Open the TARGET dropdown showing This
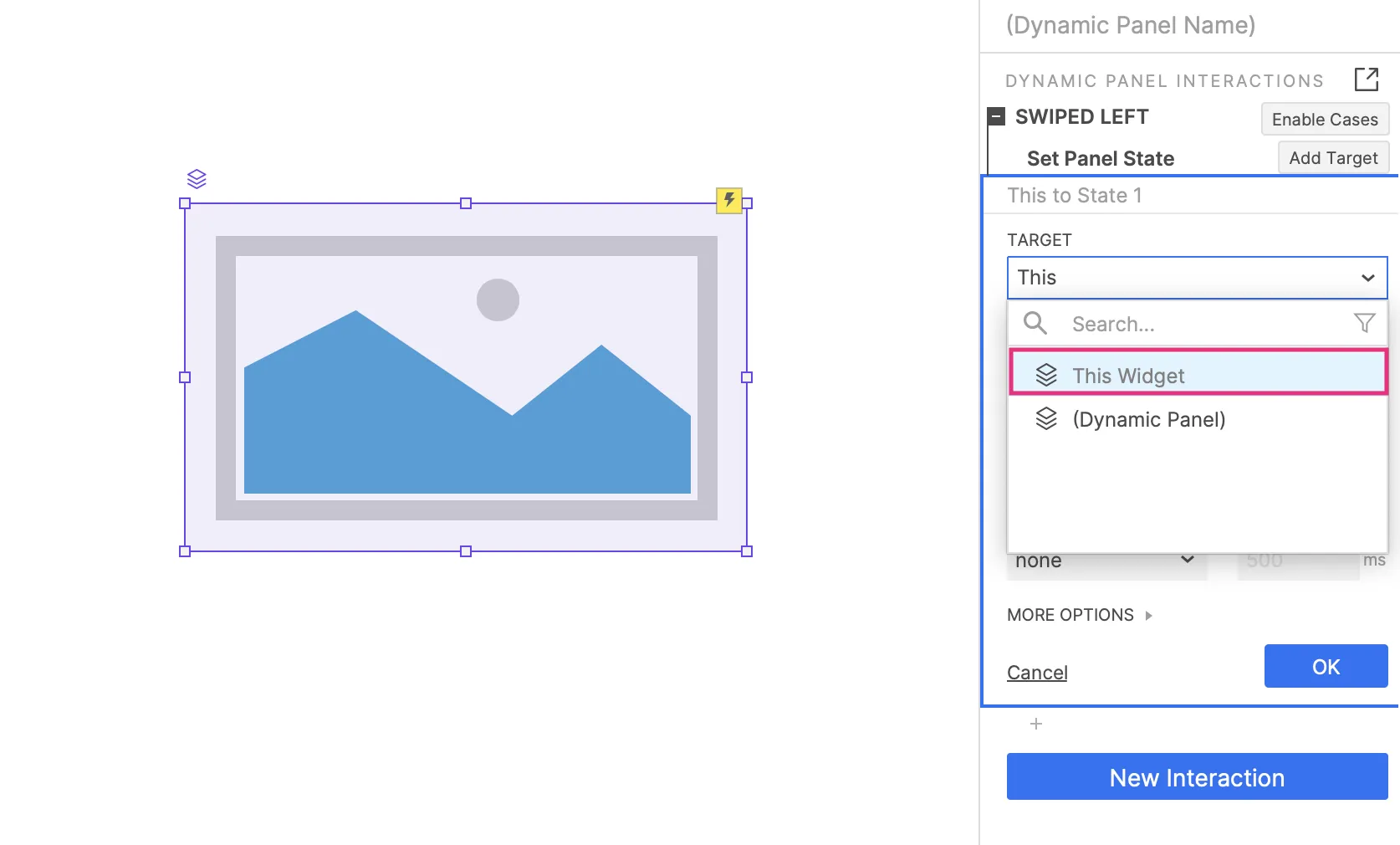The height and width of the screenshot is (845, 1400). click(1197, 278)
